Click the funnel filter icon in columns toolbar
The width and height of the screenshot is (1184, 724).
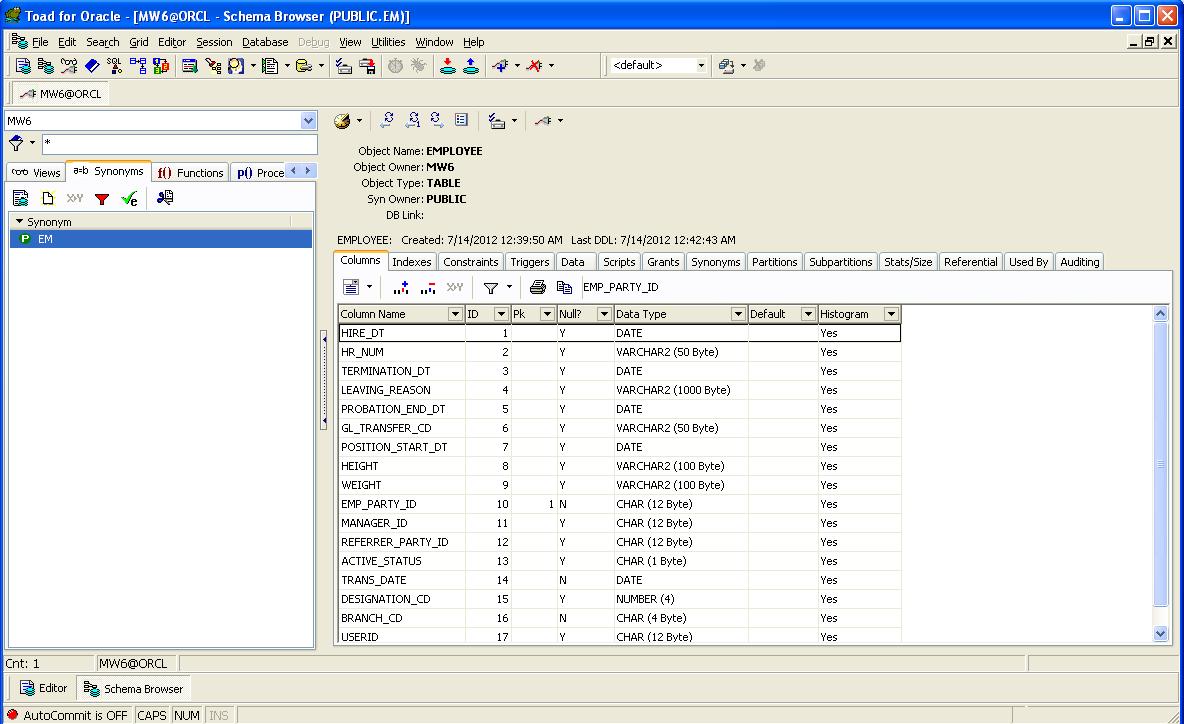[491, 288]
